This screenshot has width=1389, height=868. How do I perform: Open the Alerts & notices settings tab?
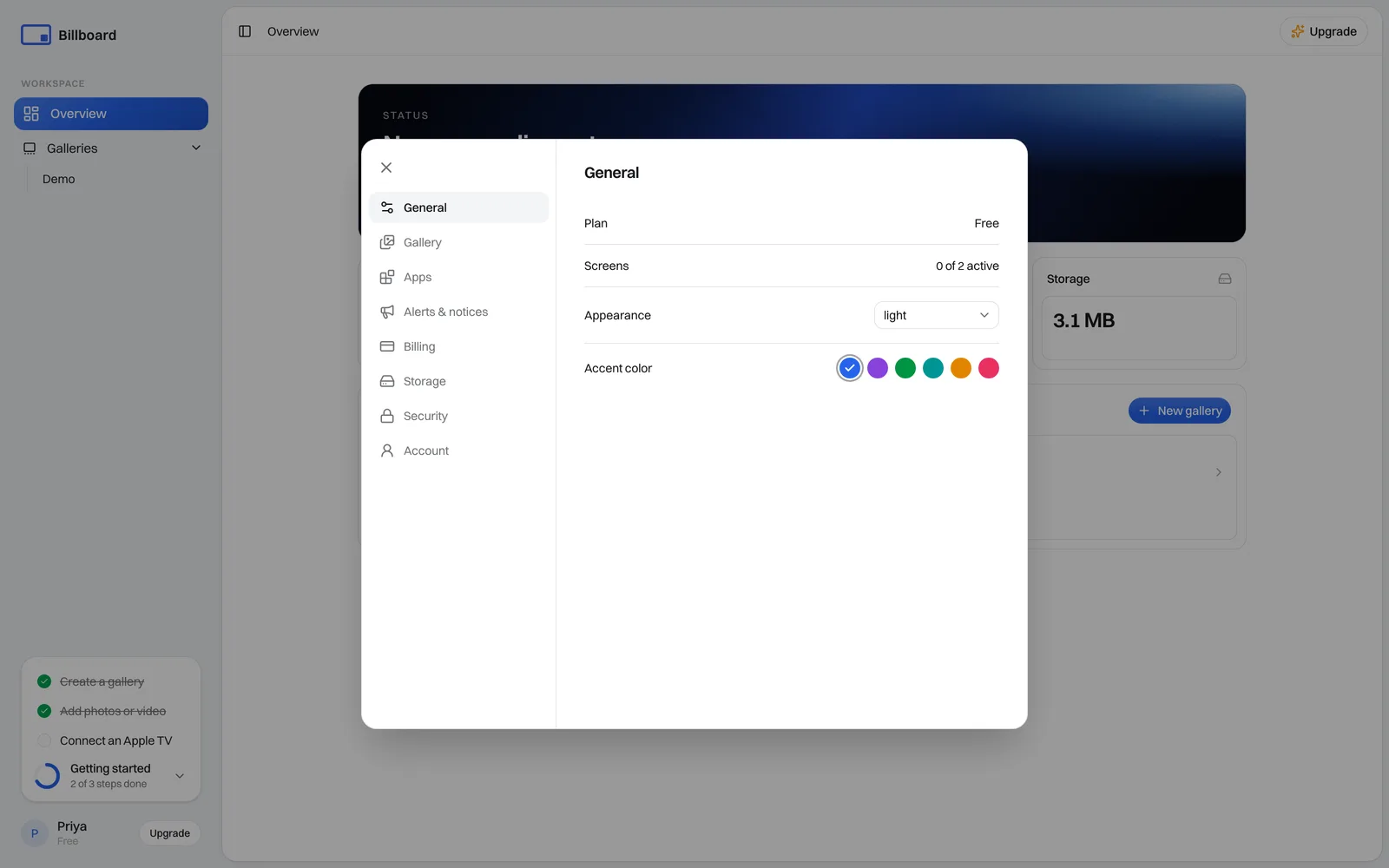(x=458, y=312)
